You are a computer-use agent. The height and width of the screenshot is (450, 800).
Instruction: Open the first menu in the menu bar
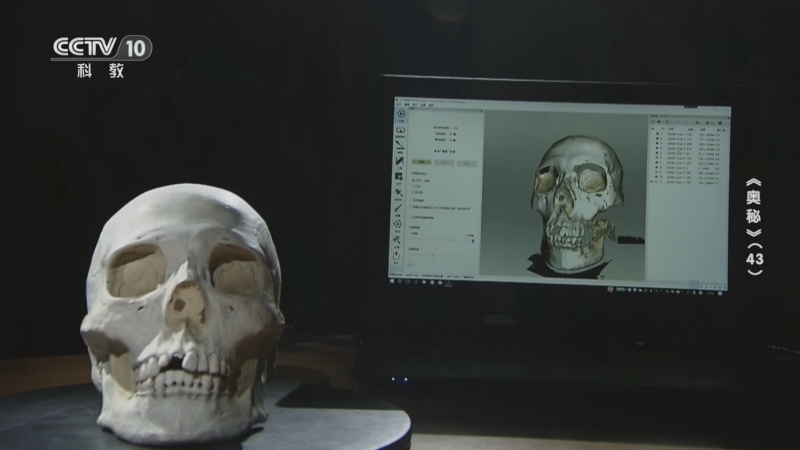(398, 105)
